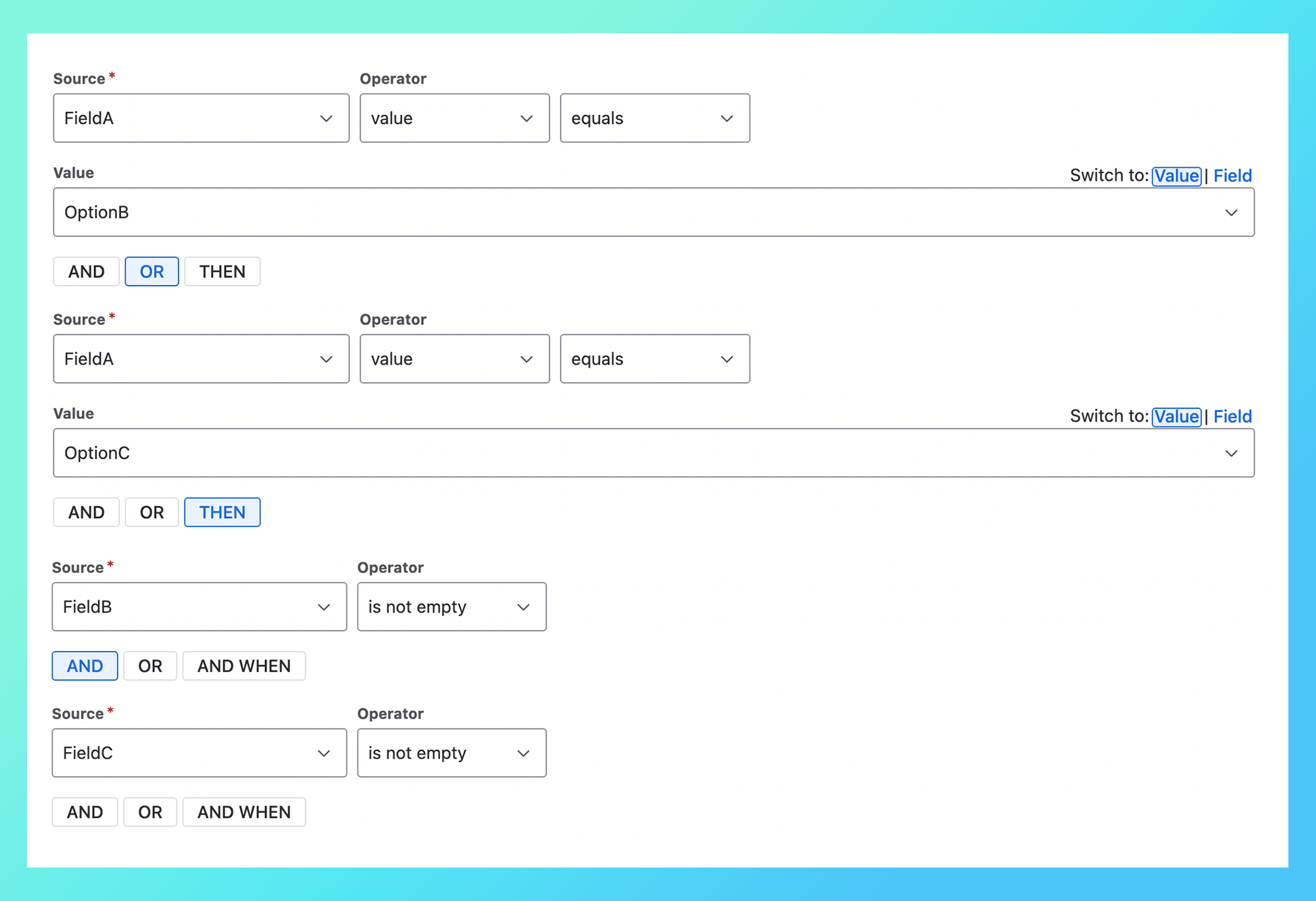Viewport: 1316px width, 901px height.
Task: Open the first value Operator dropdown
Action: pos(454,118)
